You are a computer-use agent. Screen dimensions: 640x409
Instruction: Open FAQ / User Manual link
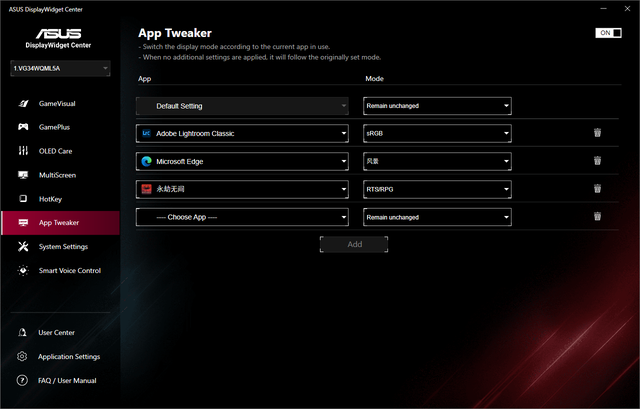click(x=67, y=380)
